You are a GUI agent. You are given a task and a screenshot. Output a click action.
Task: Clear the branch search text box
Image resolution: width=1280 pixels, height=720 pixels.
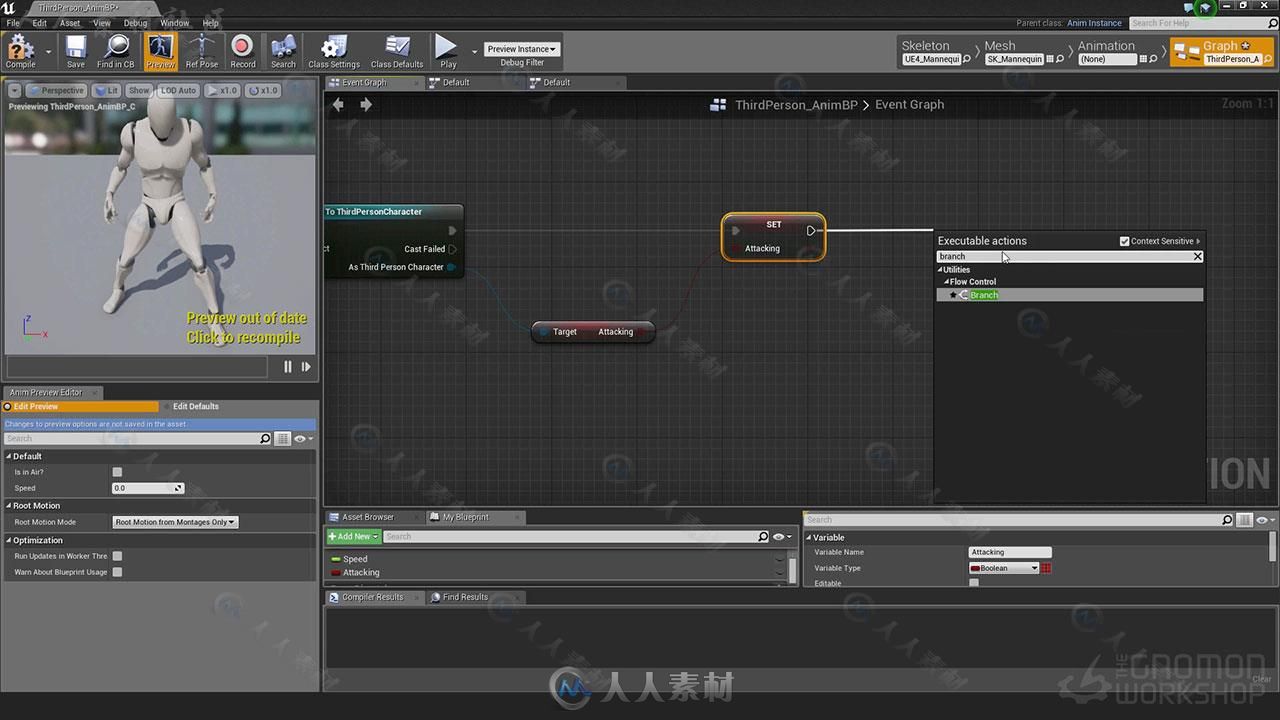(x=1198, y=257)
